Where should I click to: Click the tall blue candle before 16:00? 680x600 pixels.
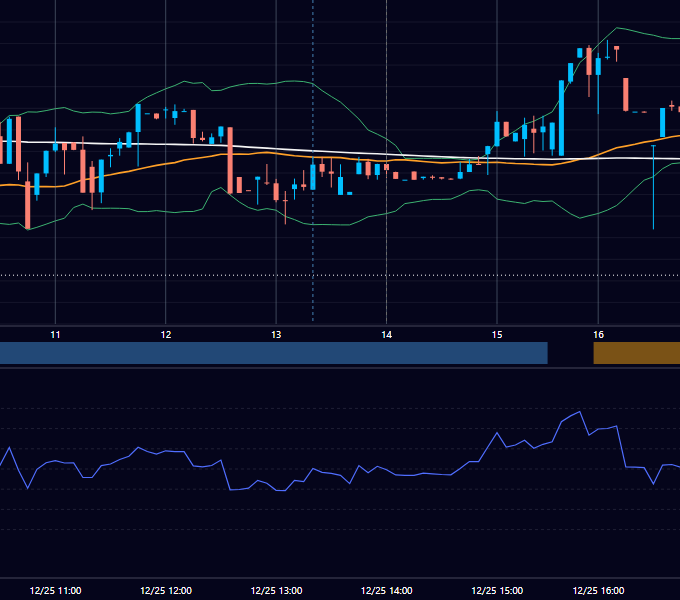(562, 118)
